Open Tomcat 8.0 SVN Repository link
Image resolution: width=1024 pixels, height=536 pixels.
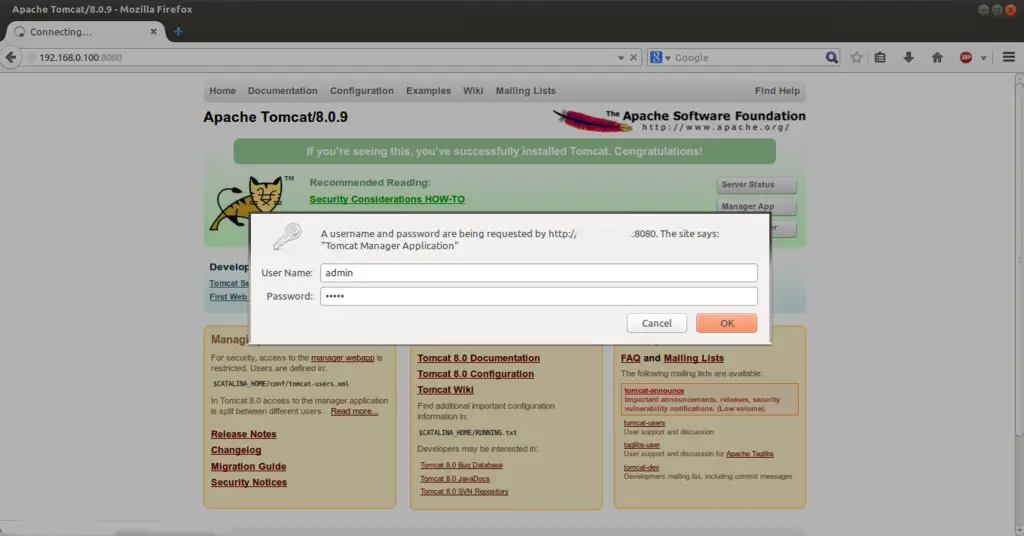coord(464,492)
